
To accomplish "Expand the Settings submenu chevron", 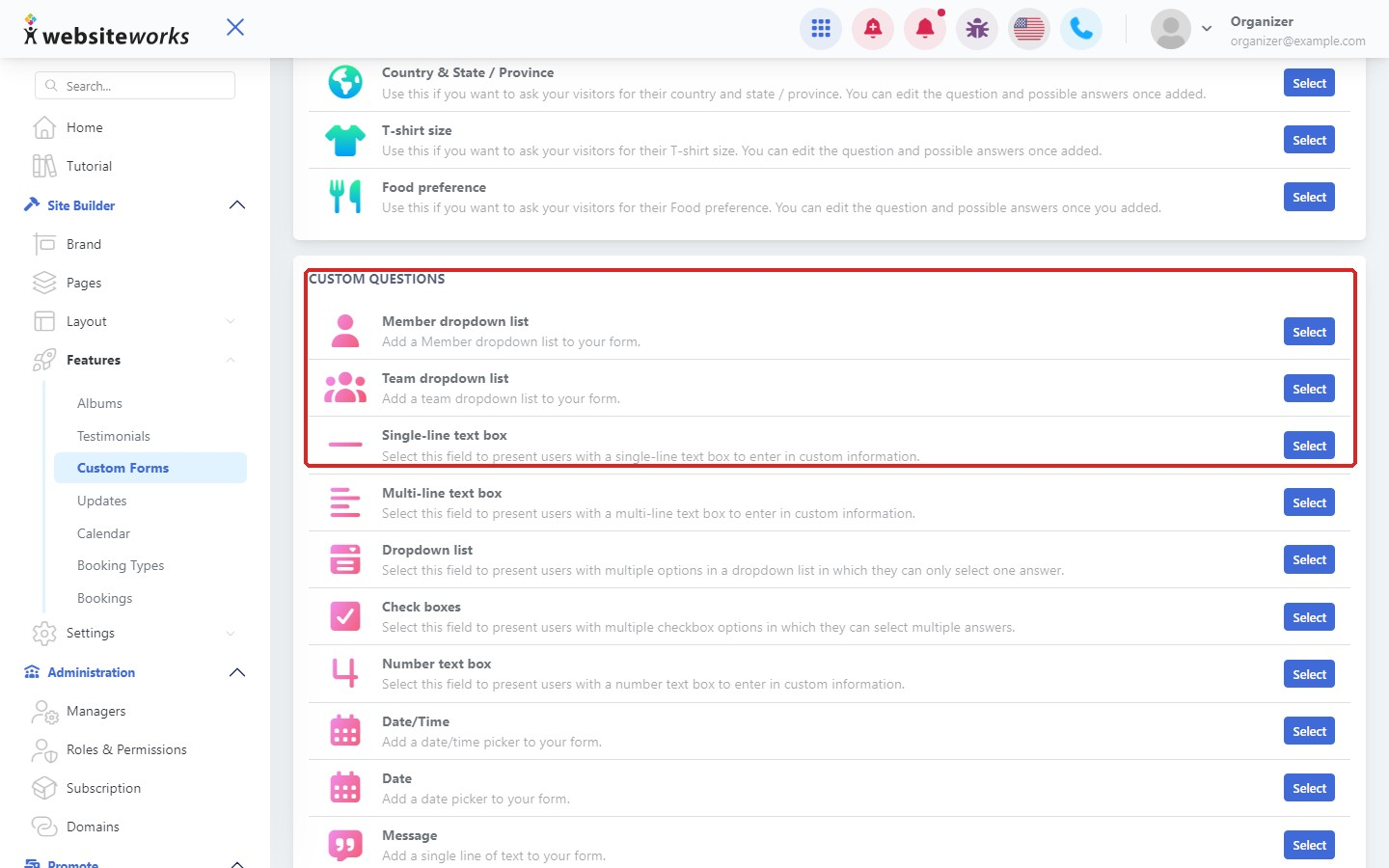I will [231, 633].
